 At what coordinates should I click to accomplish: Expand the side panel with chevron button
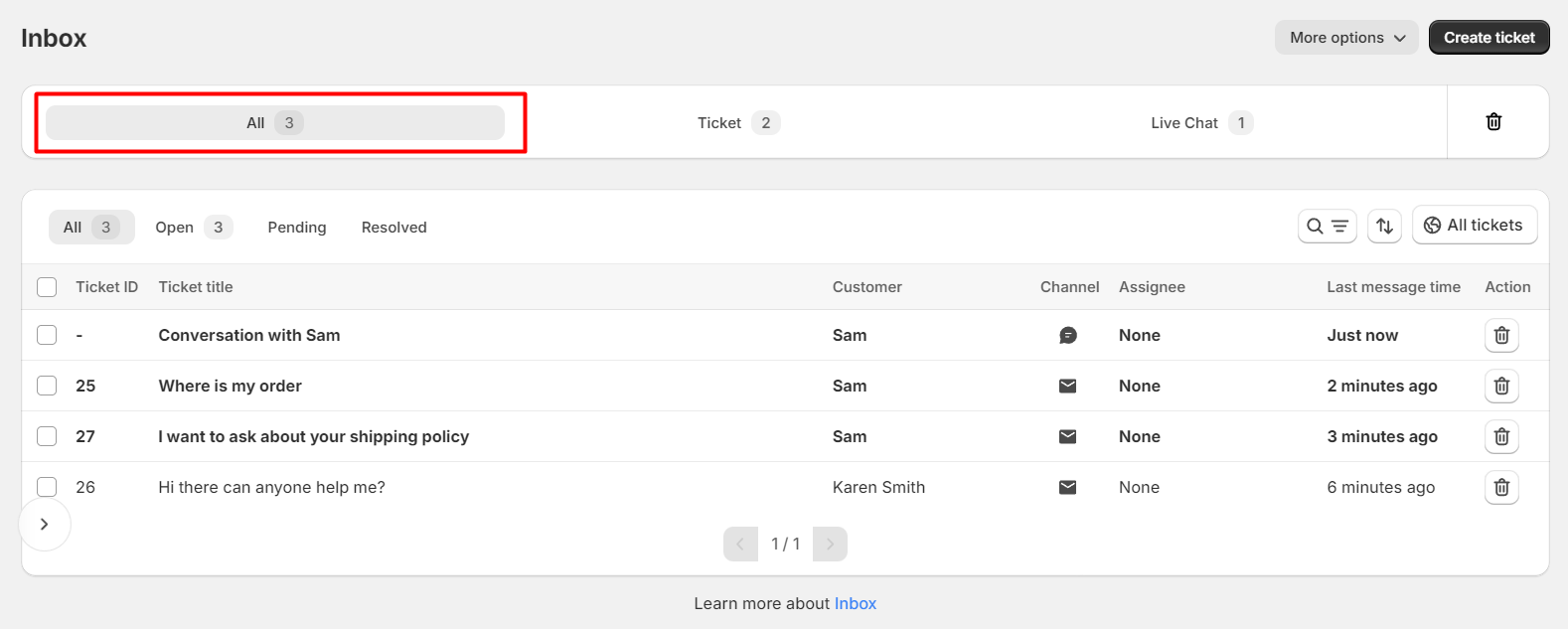point(45,524)
